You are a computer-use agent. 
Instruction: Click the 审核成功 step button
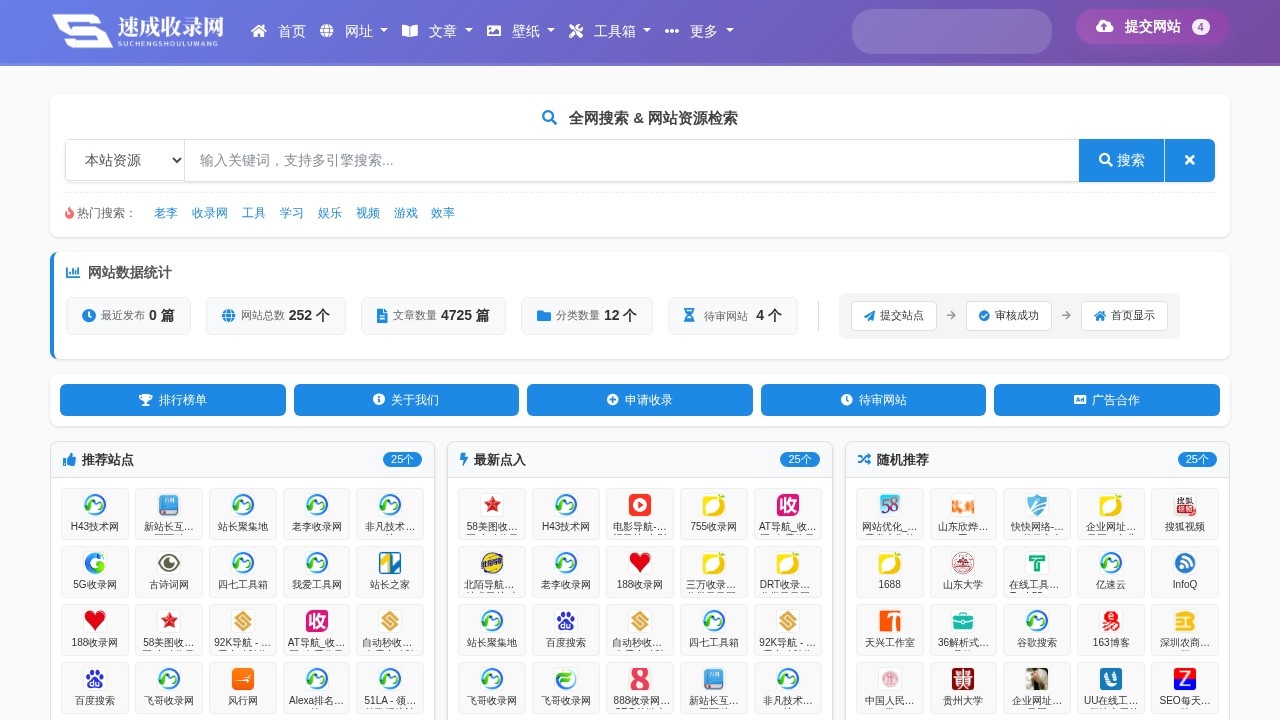coord(1009,316)
